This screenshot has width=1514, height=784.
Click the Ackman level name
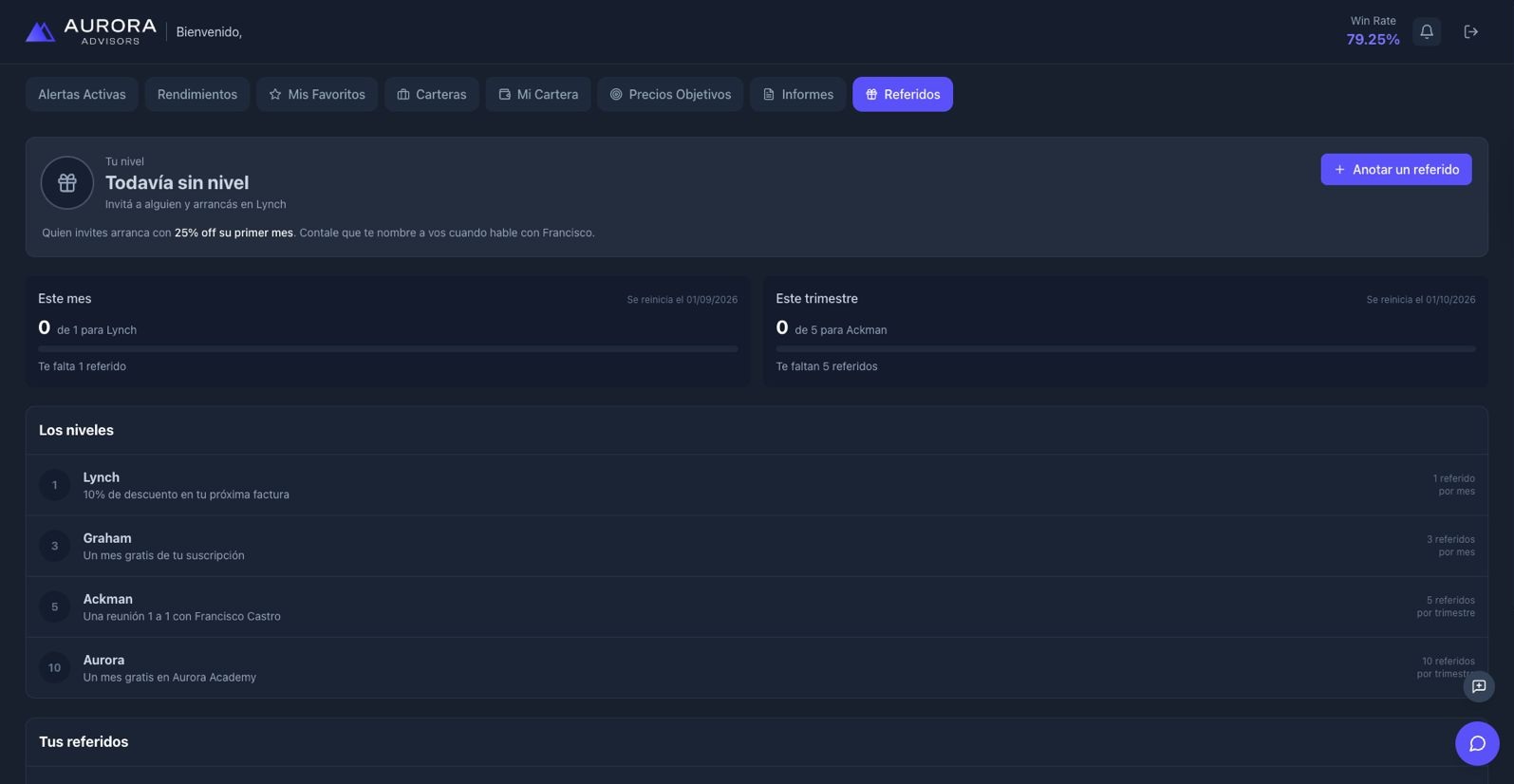tap(107, 599)
